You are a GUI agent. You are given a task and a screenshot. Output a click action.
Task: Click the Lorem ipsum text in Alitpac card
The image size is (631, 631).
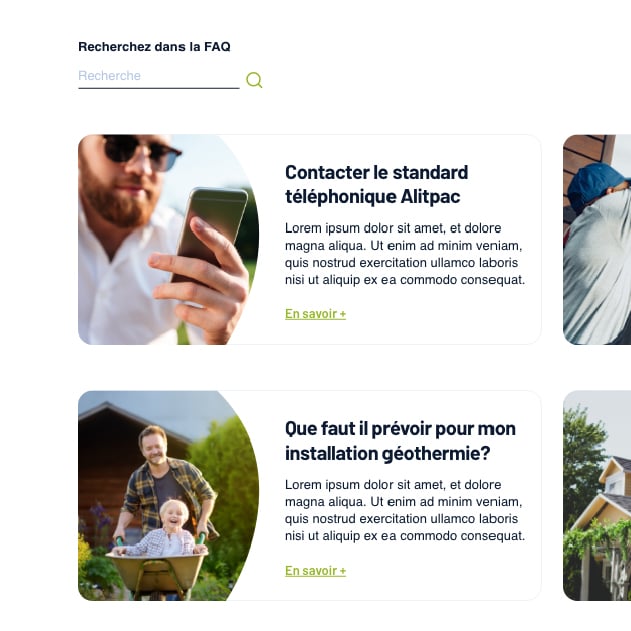[x=405, y=254]
